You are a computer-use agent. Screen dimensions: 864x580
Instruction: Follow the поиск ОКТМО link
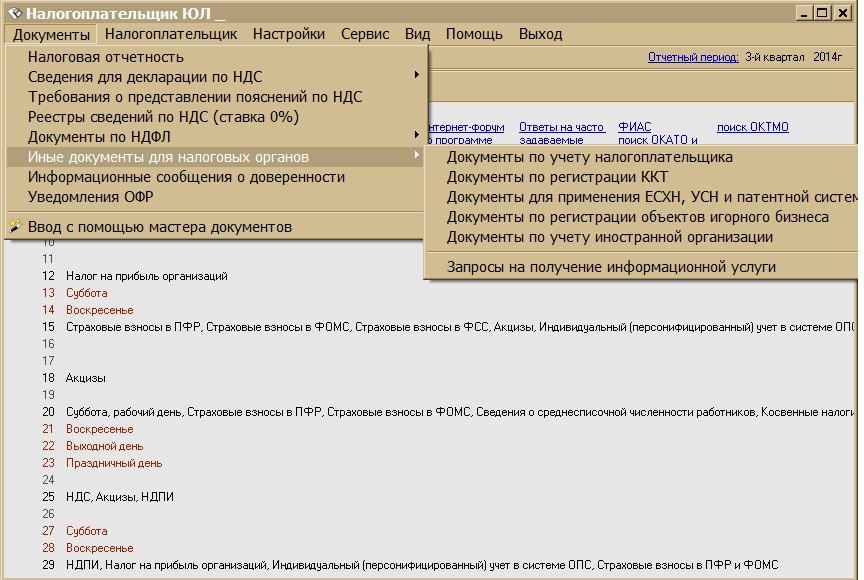(x=752, y=127)
